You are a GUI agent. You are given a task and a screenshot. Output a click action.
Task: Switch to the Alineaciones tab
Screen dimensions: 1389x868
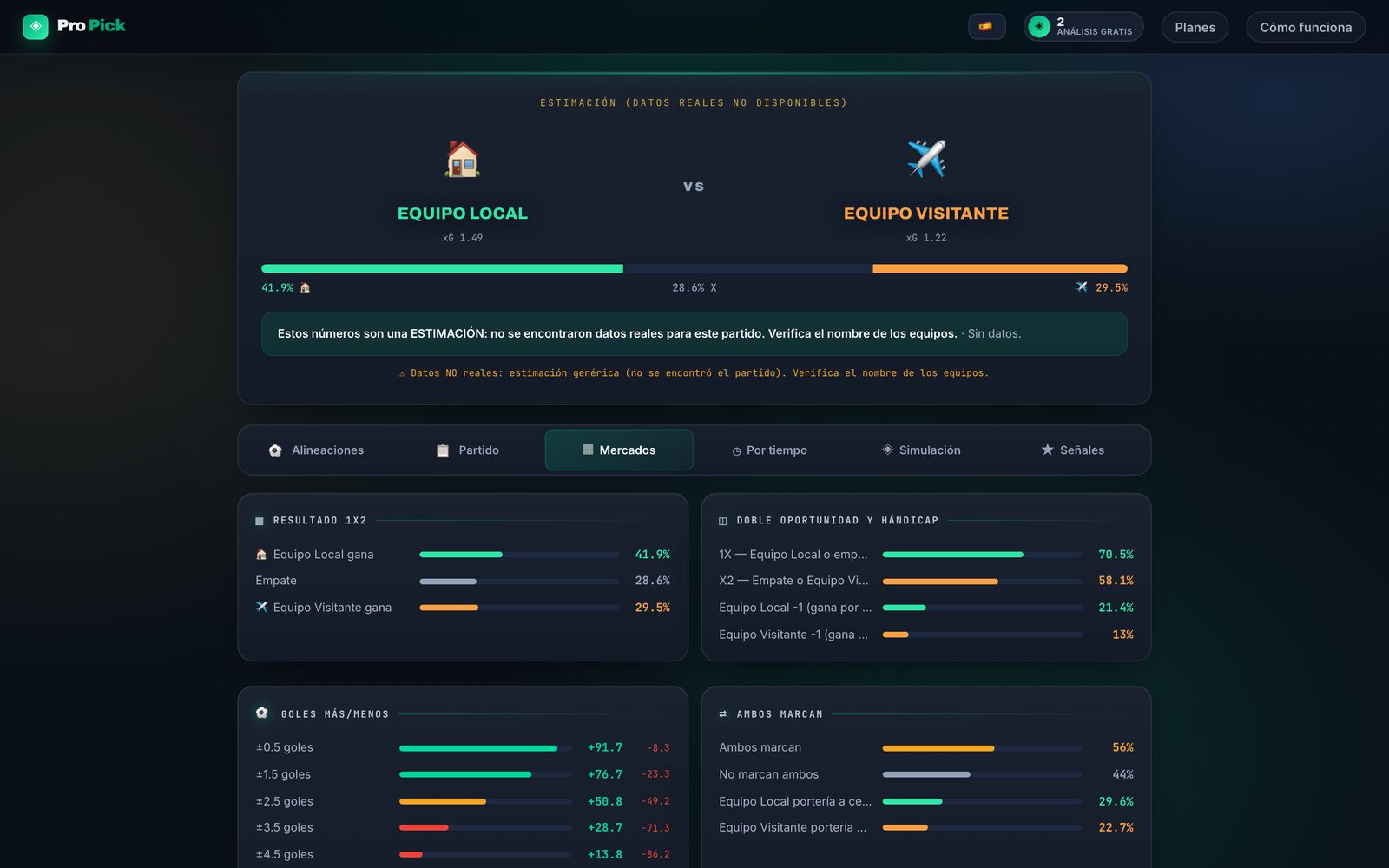[316, 450]
